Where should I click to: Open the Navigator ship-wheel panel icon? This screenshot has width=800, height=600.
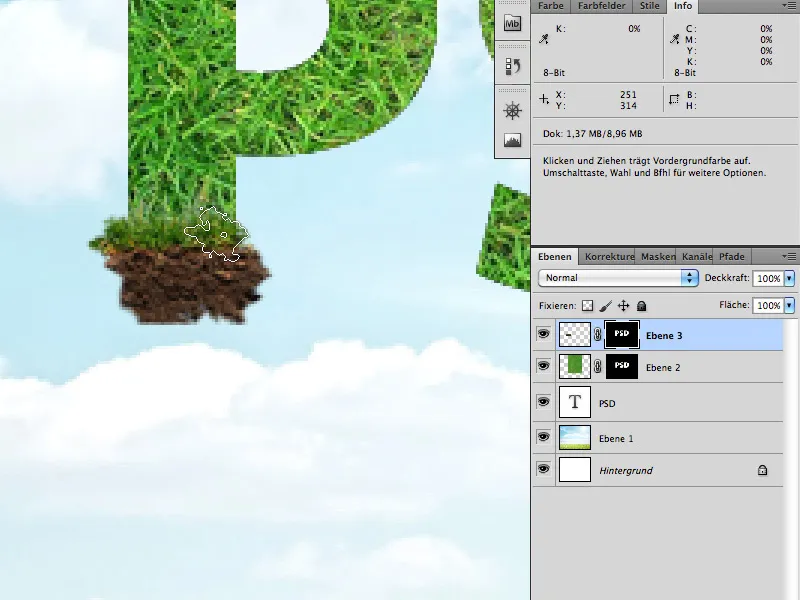click(x=512, y=110)
